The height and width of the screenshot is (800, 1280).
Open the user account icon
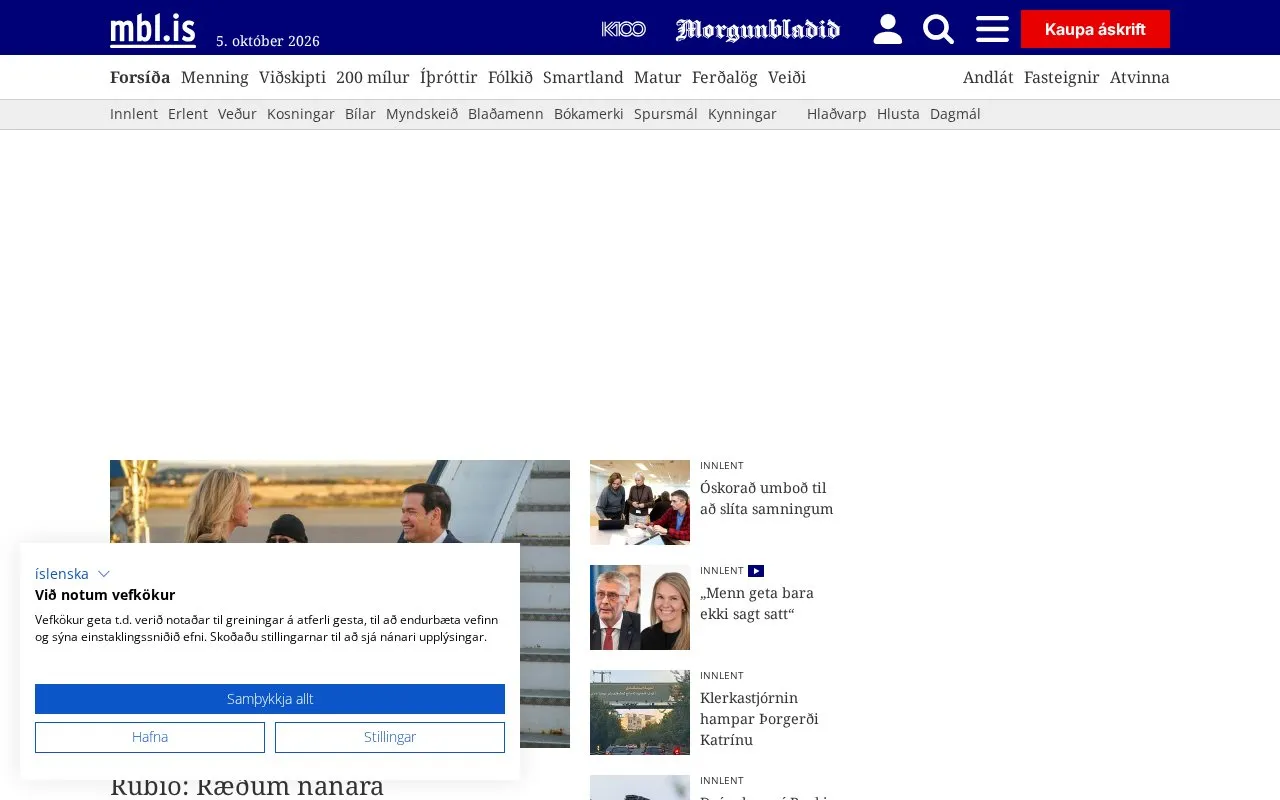(887, 29)
